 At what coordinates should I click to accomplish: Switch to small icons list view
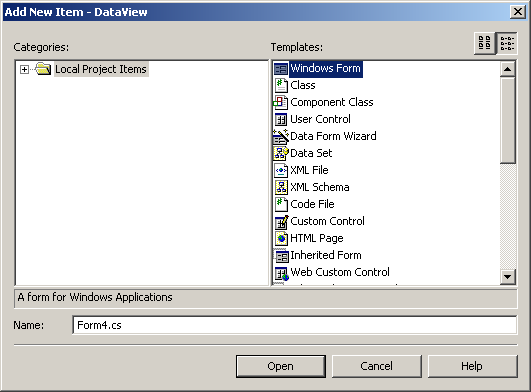point(507,43)
